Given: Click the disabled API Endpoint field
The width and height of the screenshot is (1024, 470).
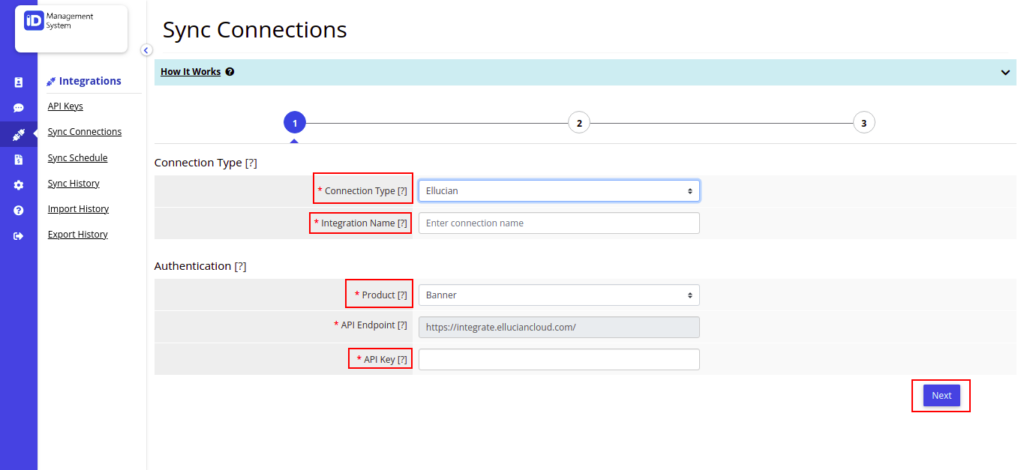Looking at the screenshot, I should [559, 327].
